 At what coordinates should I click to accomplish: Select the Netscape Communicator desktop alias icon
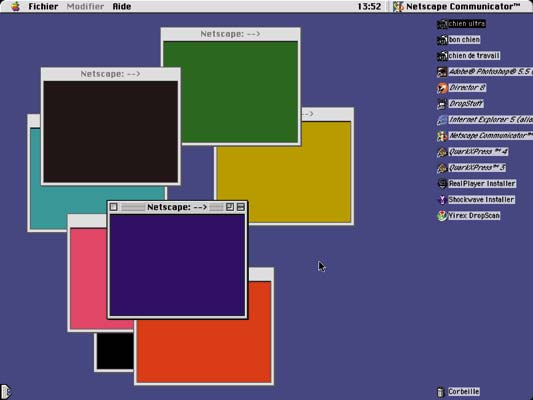(442, 136)
